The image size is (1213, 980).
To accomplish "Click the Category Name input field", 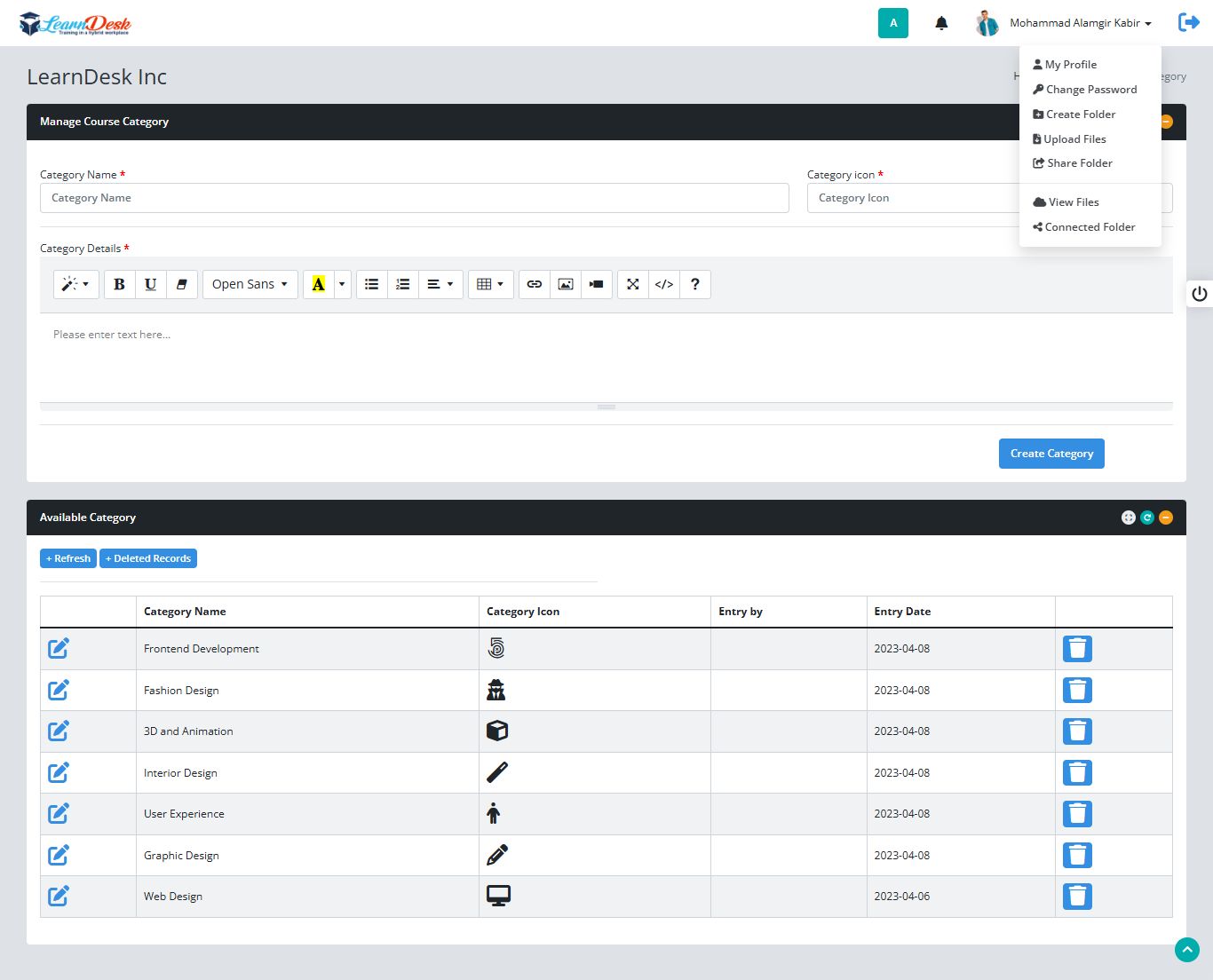I will point(414,198).
